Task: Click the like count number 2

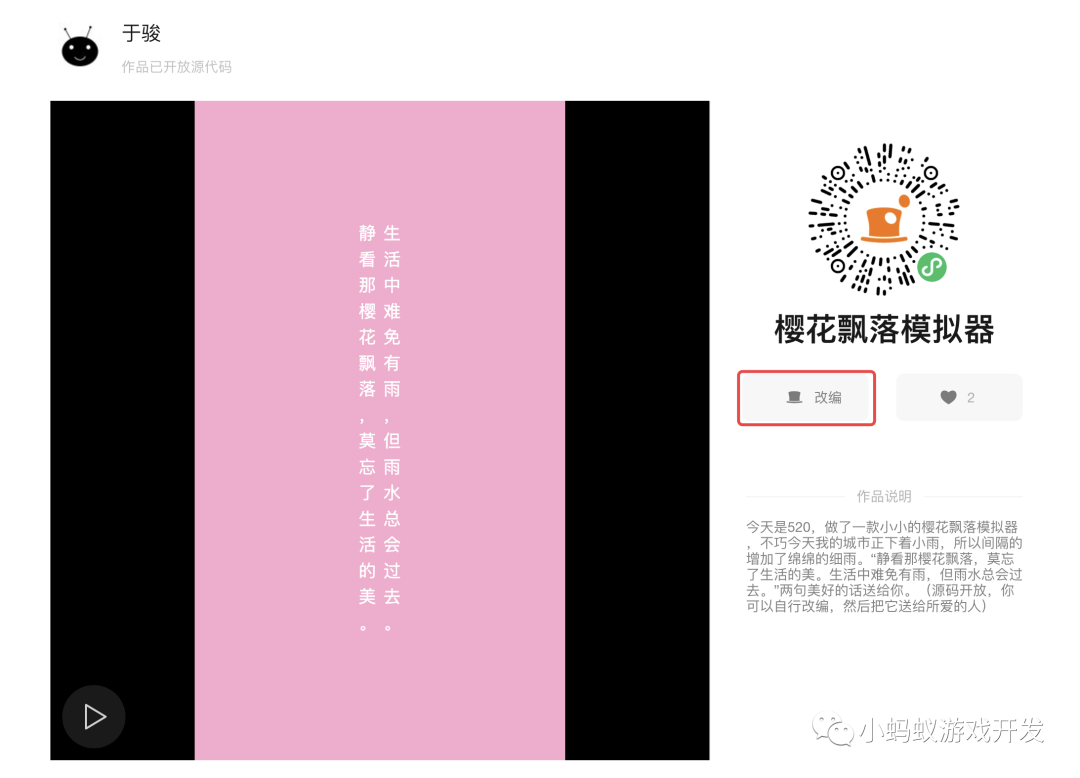Action: coord(970,398)
